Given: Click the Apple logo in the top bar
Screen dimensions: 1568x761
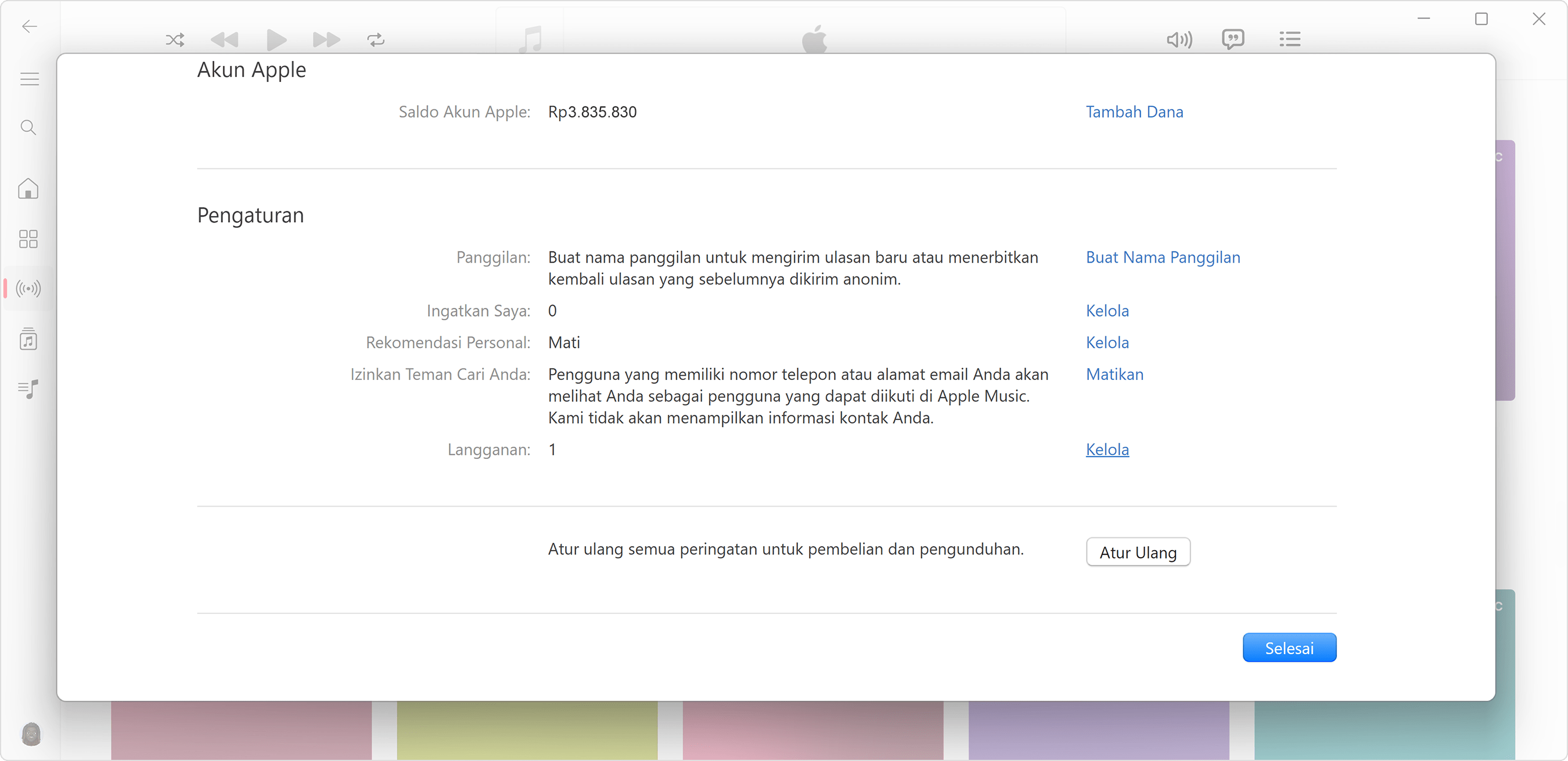Looking at the screenshot, I should pos(814,39).
